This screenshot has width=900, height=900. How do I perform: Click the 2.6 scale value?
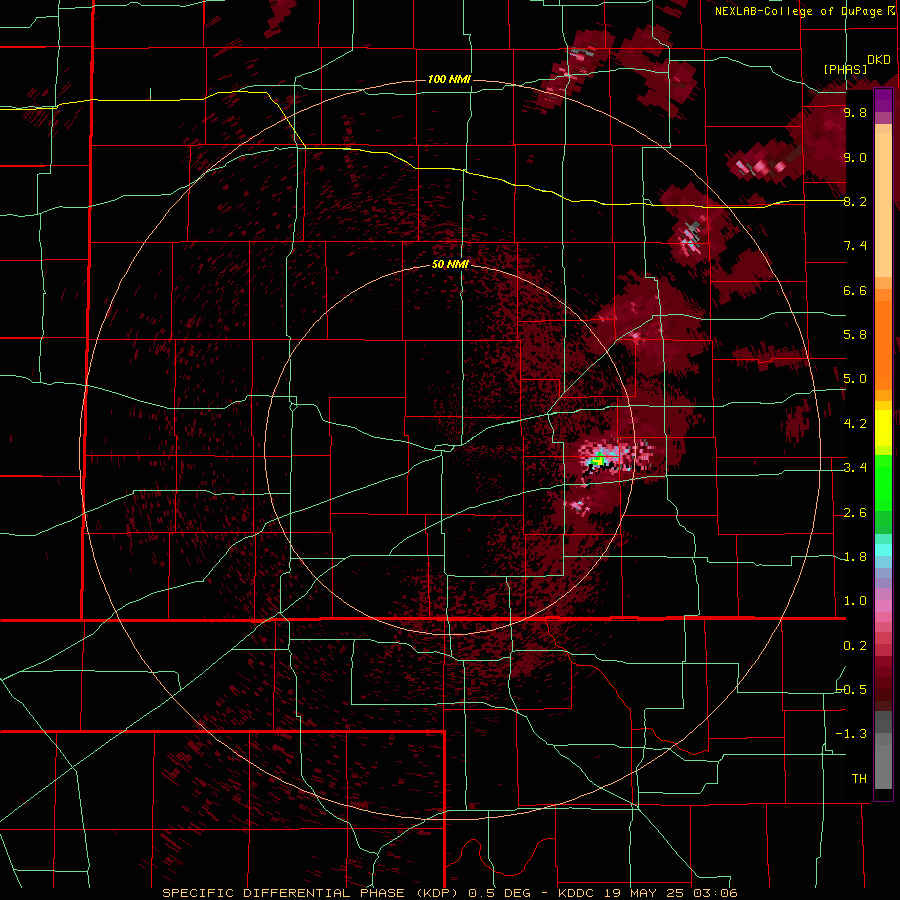coord(855,513)
